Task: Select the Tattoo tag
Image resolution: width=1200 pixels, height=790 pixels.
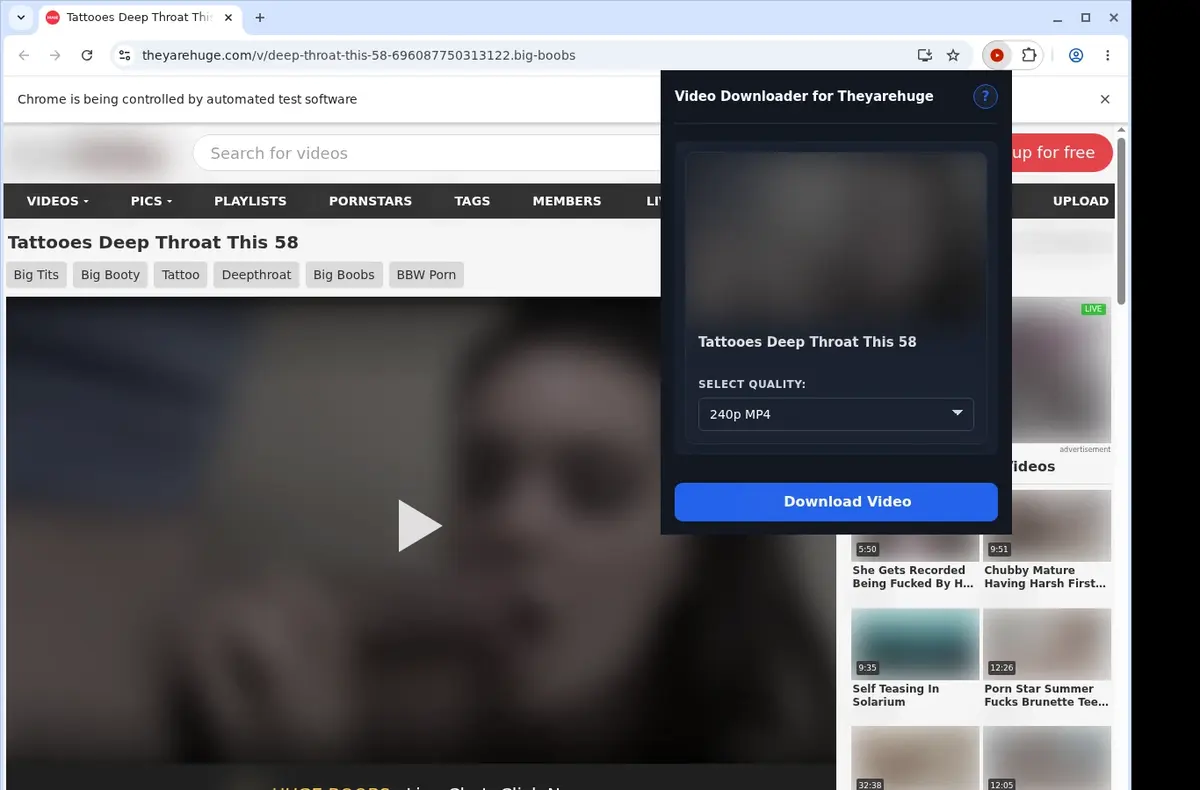Action: pos(181,275)
